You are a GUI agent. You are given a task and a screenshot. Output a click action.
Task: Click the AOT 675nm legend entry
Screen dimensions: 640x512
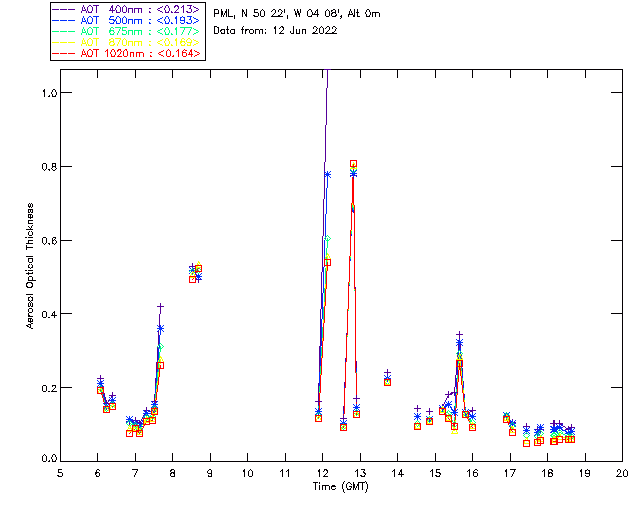[126, 31]
